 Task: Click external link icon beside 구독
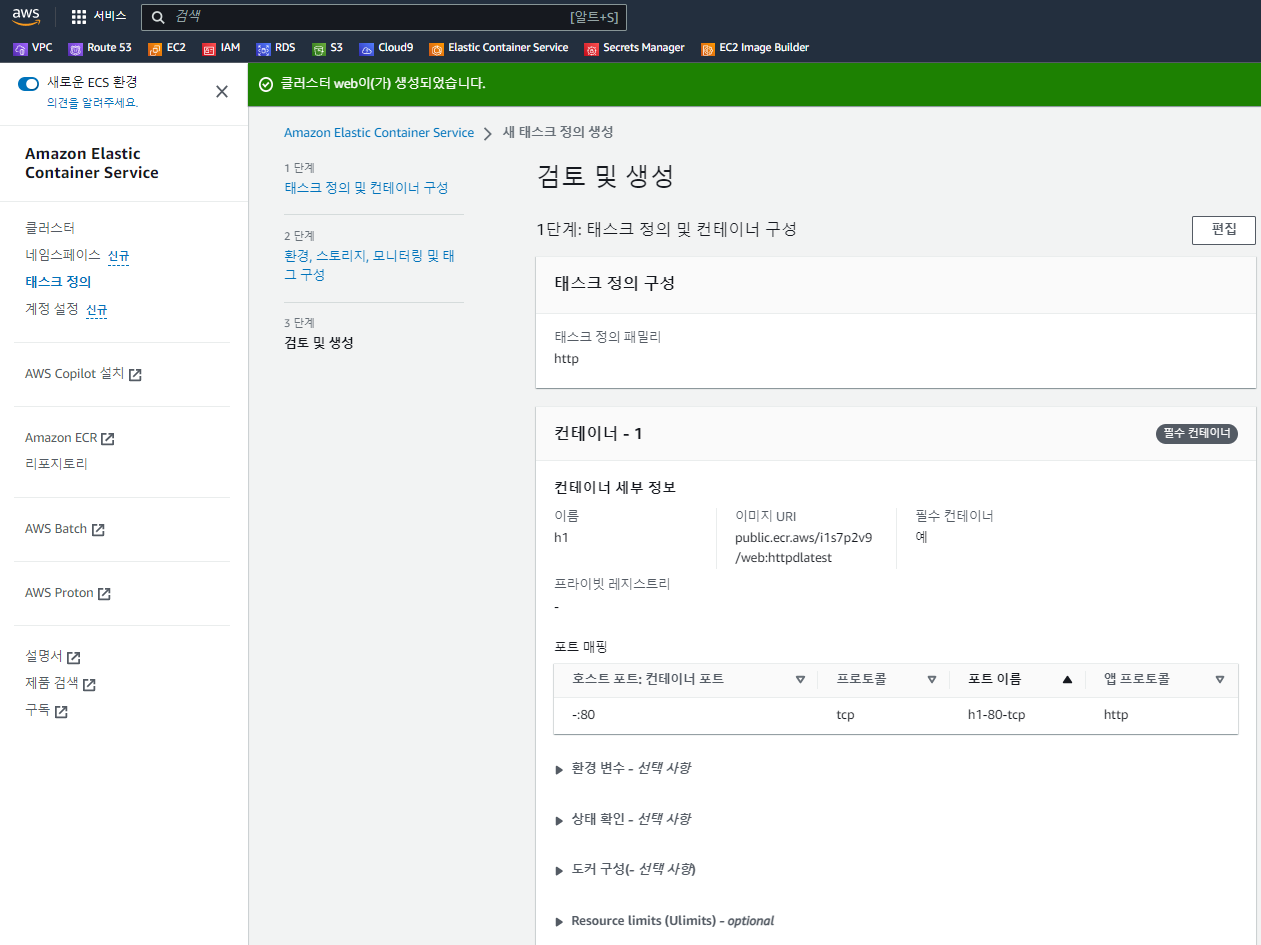click(61, 712)
